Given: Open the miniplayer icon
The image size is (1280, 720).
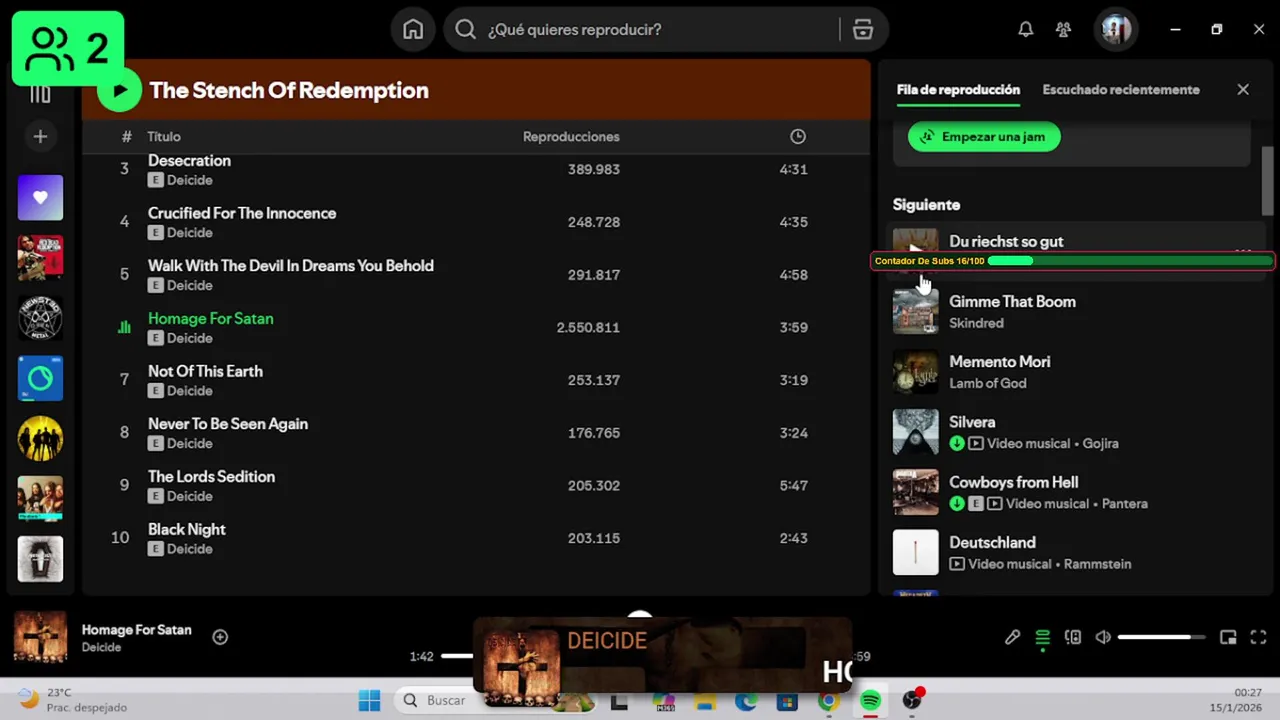Looking at the screenshot, I should pos(1228,637).
